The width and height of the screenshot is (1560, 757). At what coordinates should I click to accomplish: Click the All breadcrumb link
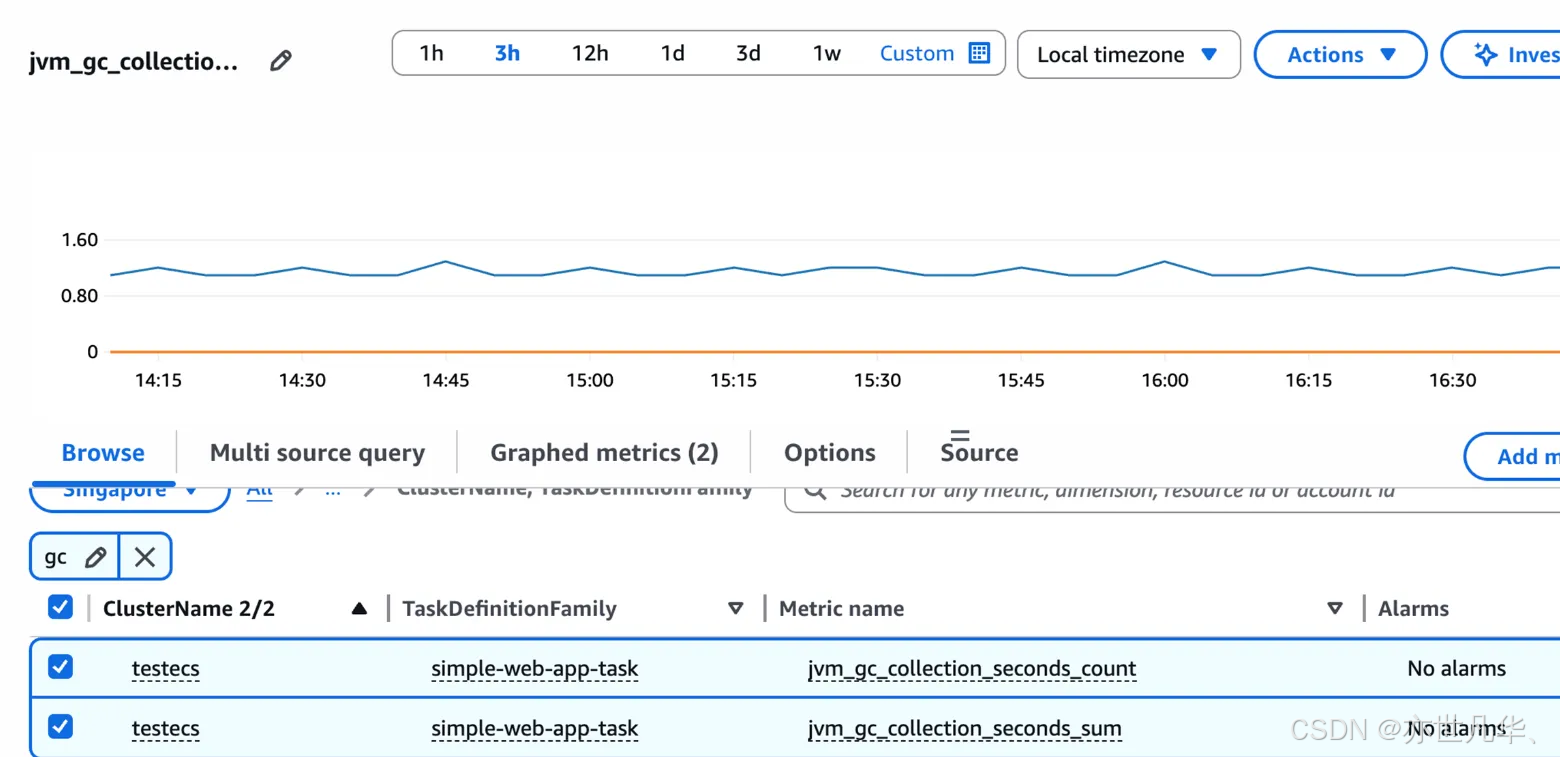pos(260,491)
